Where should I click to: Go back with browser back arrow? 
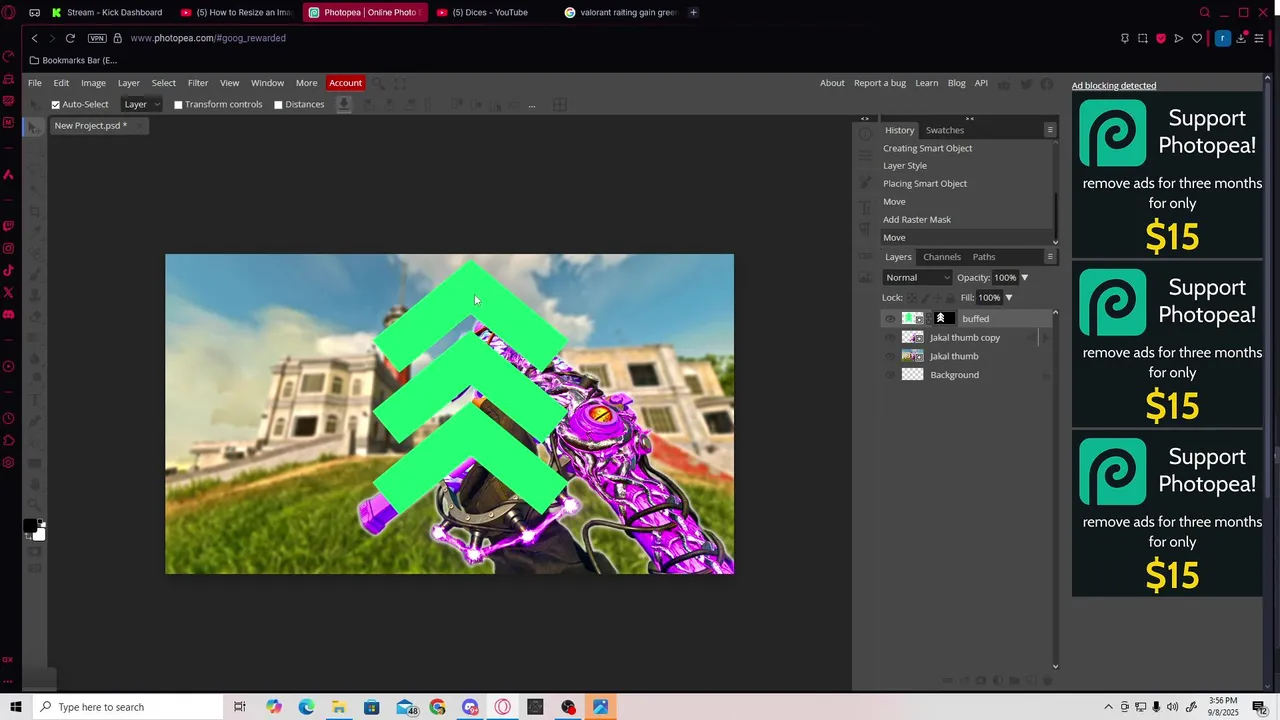click(34, 38)
